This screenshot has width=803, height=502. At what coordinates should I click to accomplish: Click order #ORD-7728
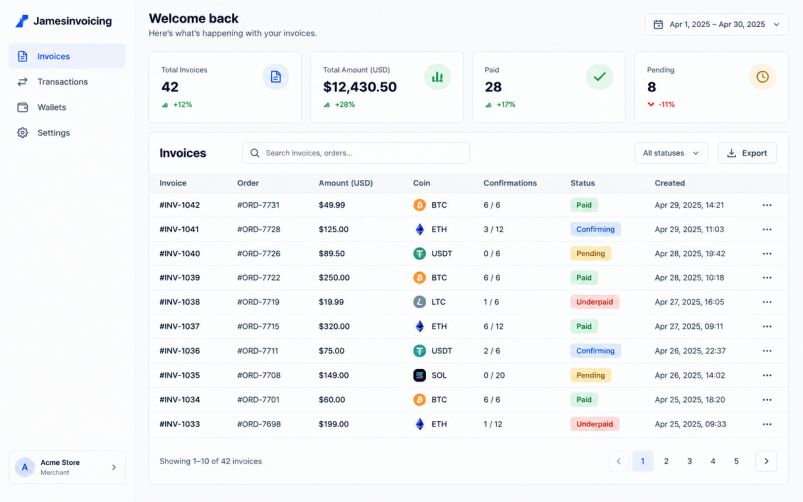click(259, 229)
